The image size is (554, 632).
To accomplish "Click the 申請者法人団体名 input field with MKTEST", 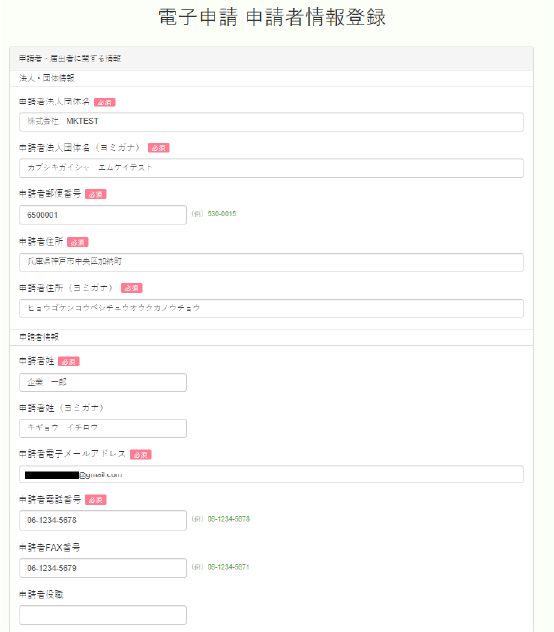I will (x=271, y=122).
